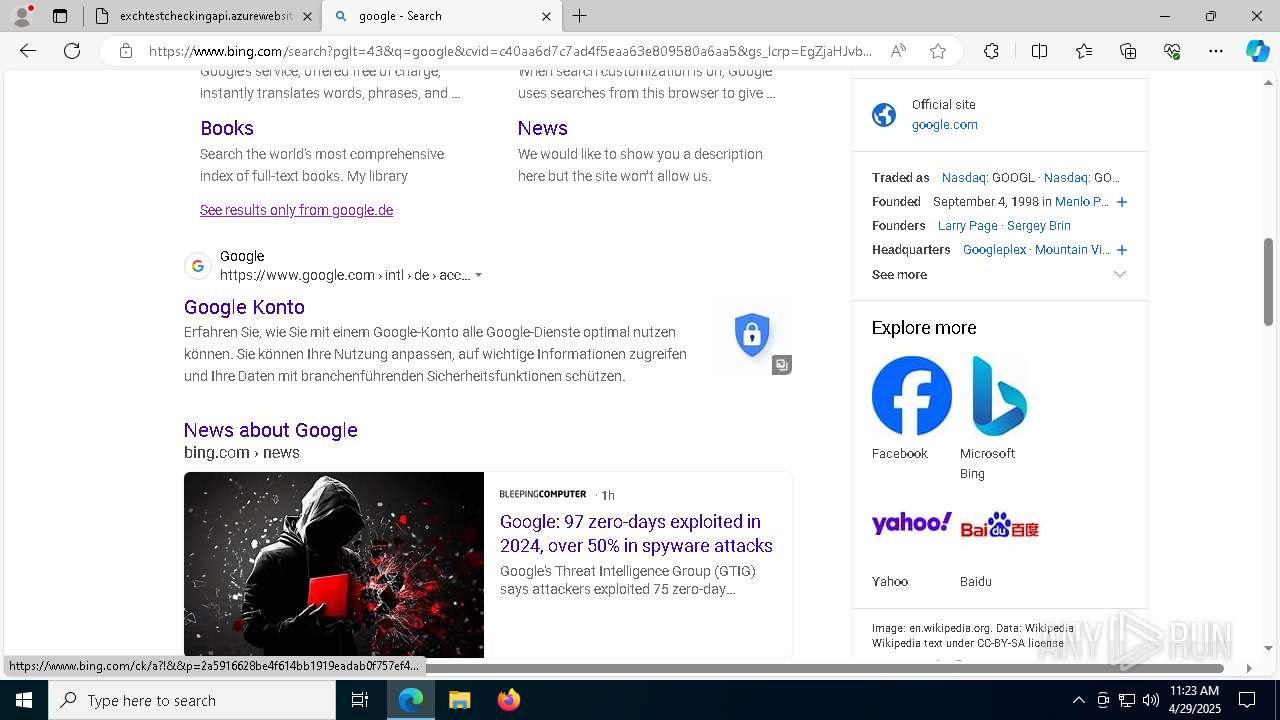Go back with the back arrow

click(x=28, y=51)
